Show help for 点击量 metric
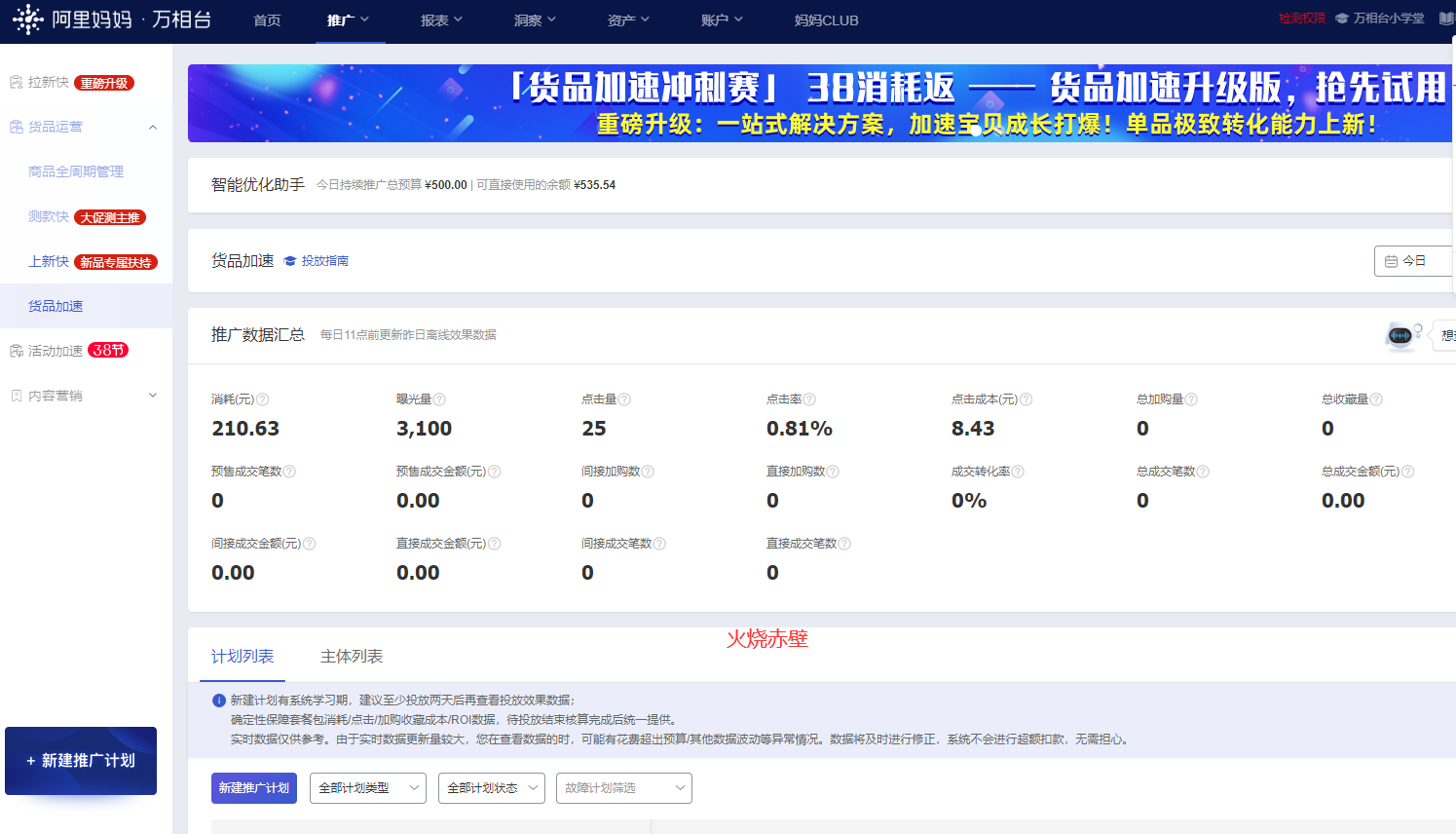 click(624, 399)
